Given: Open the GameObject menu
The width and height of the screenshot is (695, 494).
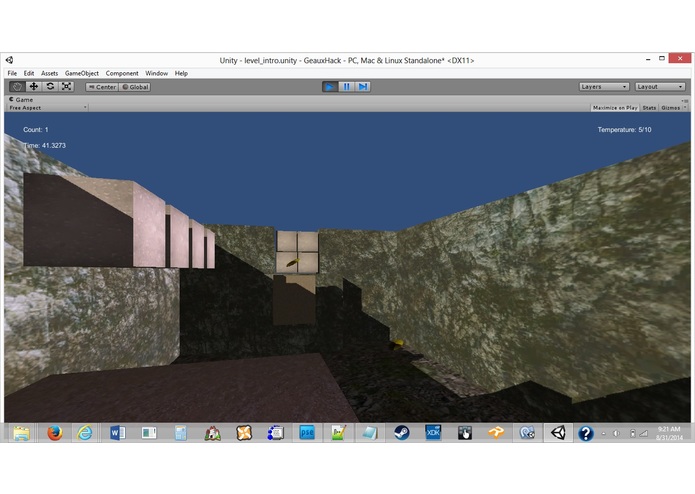Looking at the screenshot, I should coord(82,73).
